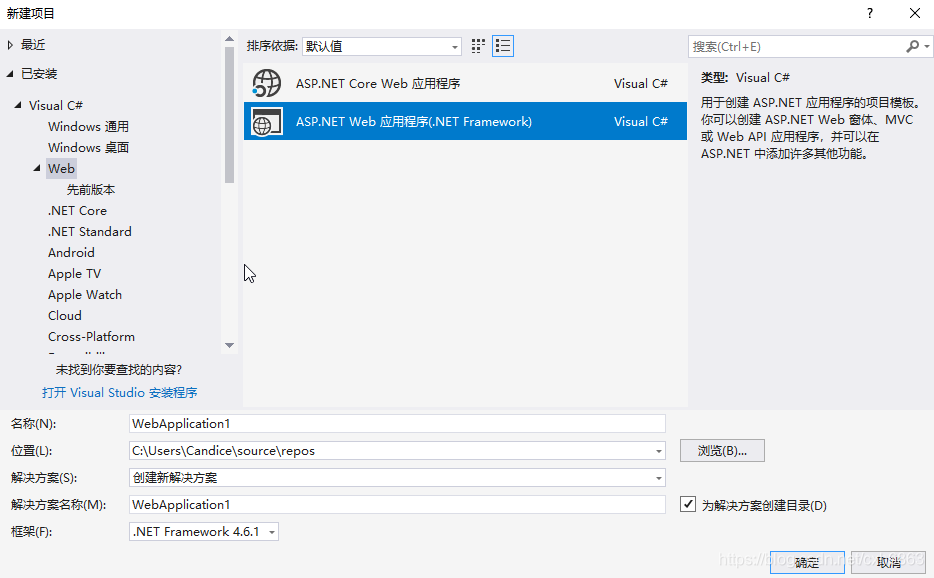Viewport: 934px width, 578px height.
Task: Click the tree scrollbar up arrow
Action: tap(229, 39)
